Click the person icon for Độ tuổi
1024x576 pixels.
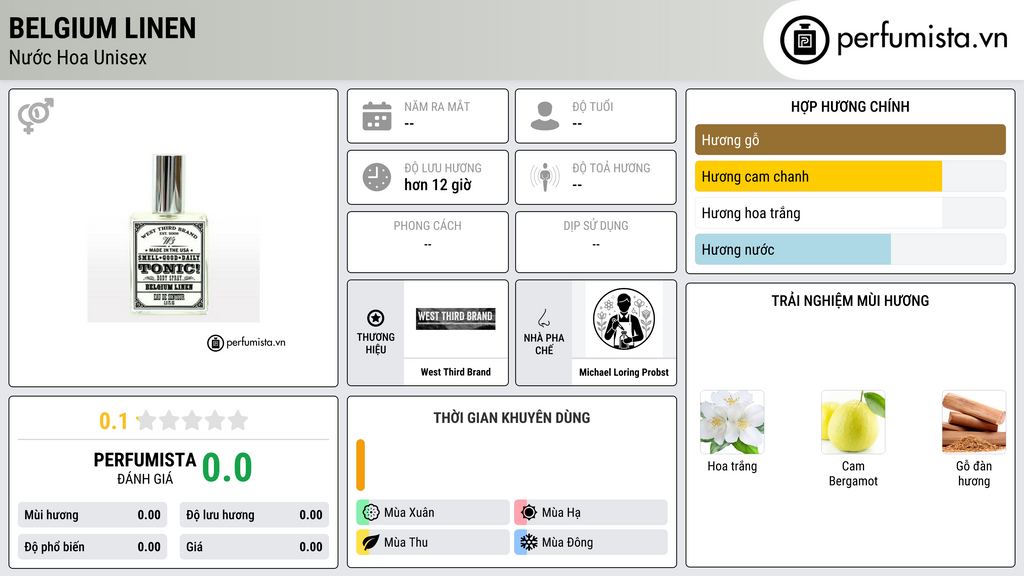(x=545, y=116)
